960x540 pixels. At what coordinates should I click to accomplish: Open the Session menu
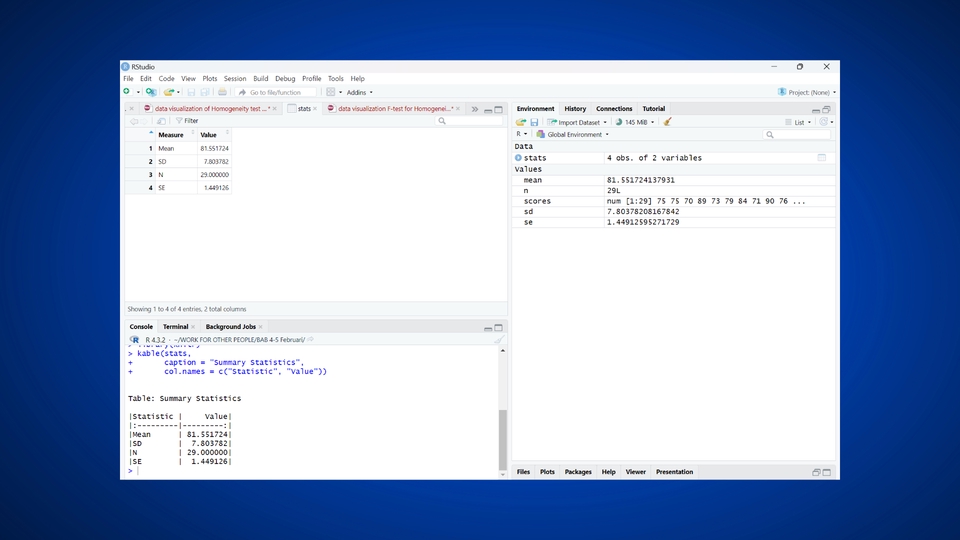pyautogui.click(x=234, y=78)
